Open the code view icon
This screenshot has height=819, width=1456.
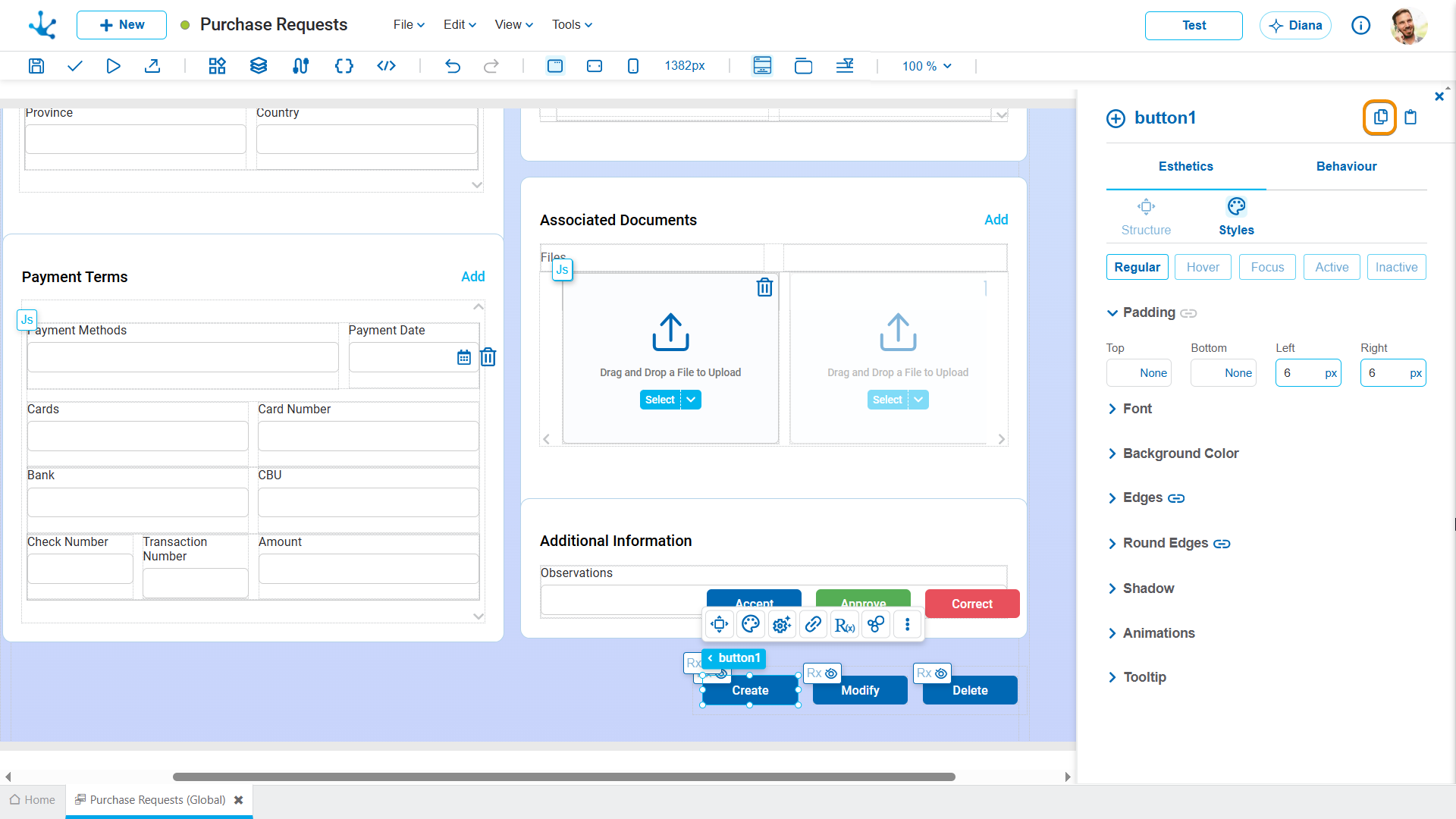point(386,66)
